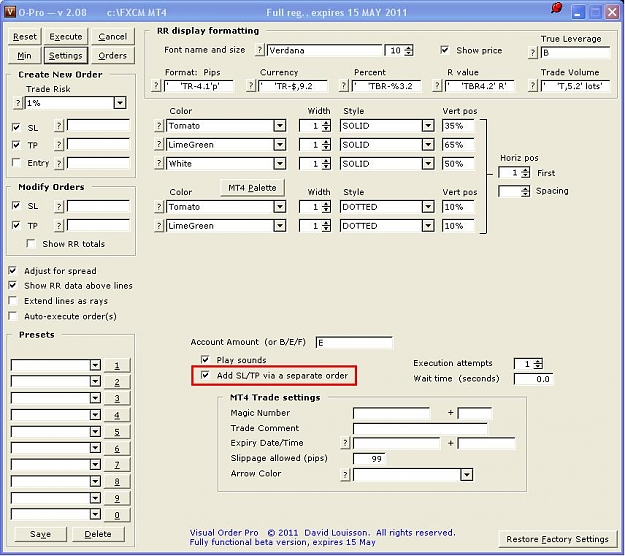Viewport: 625px width, 556px height.
Task: Toggle Adjust for spread checkbox
Action: click(x=13, y=271)
